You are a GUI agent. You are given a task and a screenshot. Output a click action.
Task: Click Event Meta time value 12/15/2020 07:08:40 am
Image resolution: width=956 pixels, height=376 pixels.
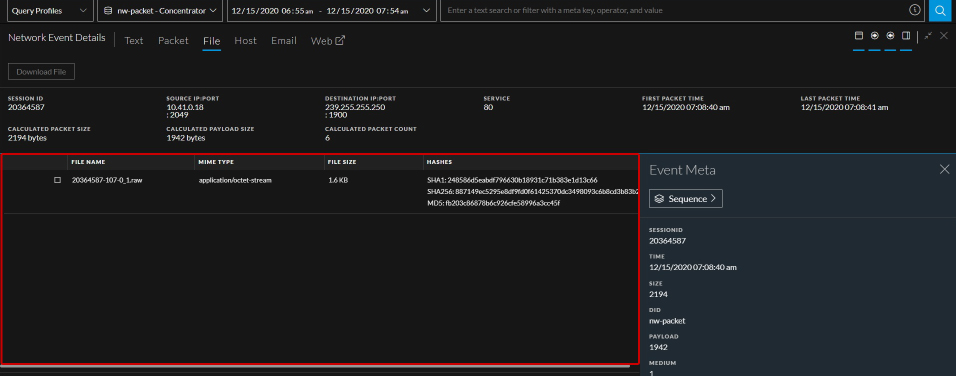693,268
